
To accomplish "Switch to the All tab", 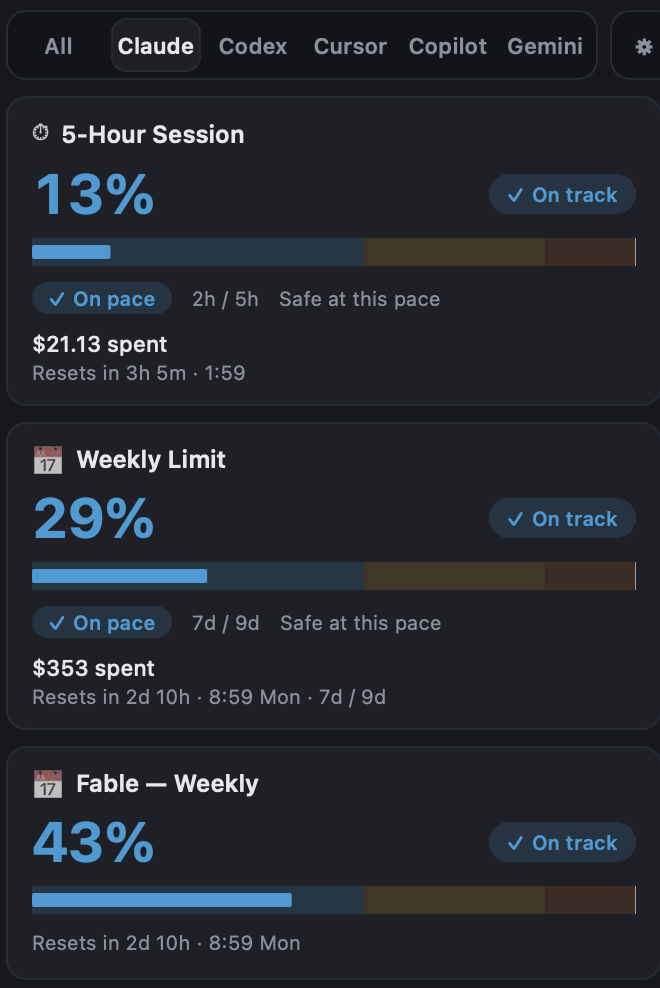I will [58, 45].
